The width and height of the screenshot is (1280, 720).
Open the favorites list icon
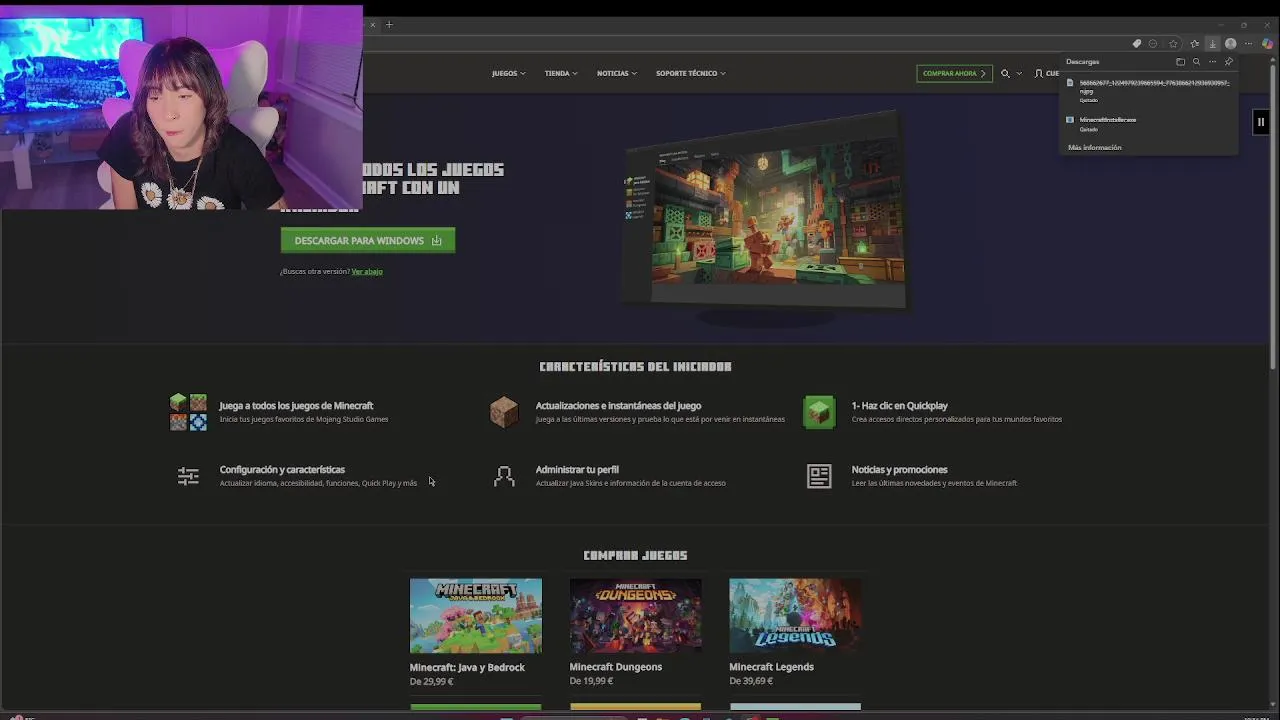tap(1194, 44)
